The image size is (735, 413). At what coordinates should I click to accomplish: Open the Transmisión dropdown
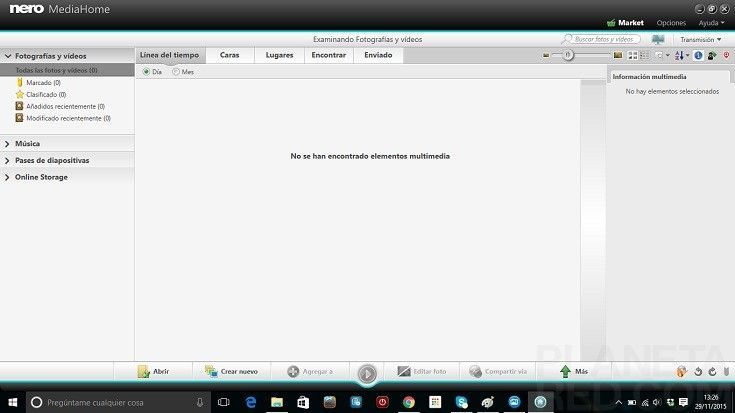pyautogui.click(x=700, y=39)
